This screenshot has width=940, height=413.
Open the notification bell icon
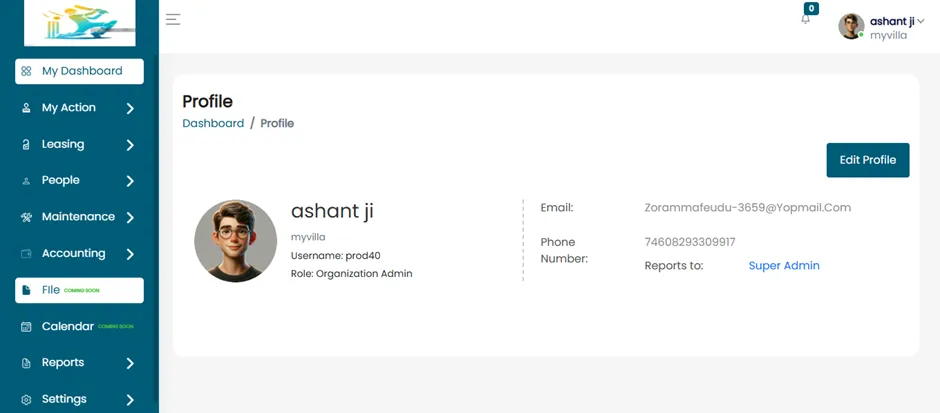[x=805, y=19]
